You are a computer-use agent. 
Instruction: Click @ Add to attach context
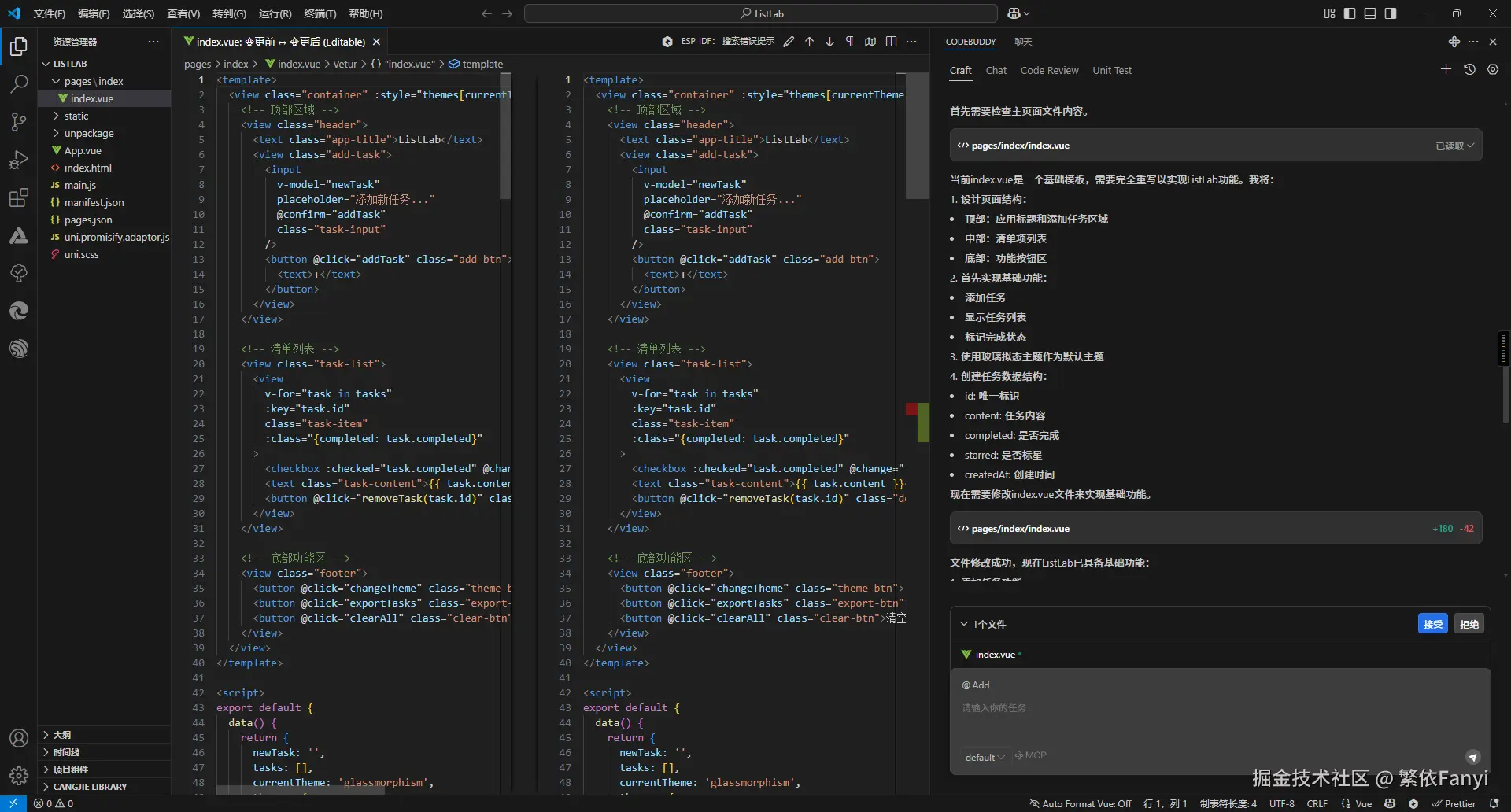976,685
